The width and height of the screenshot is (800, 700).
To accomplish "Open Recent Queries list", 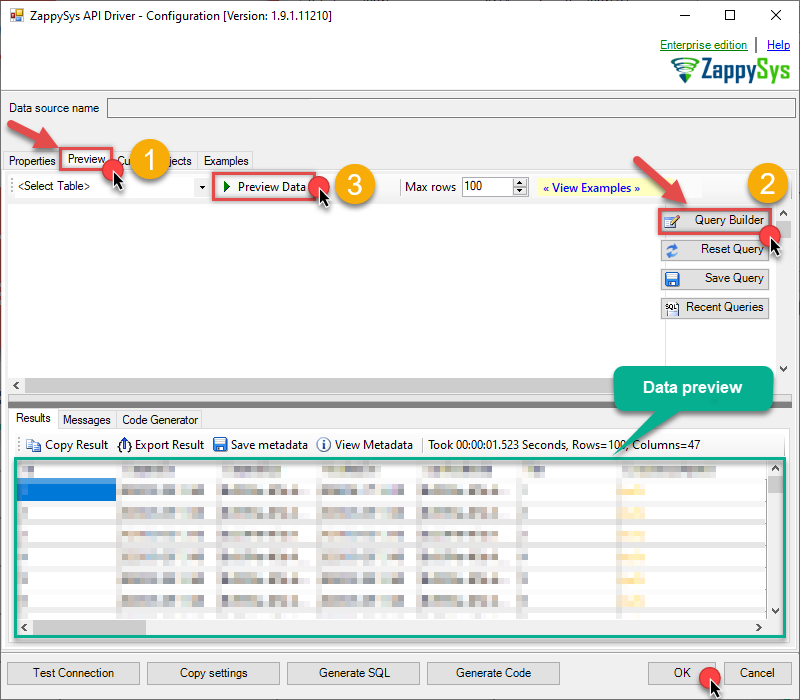I will click(714, 308).
